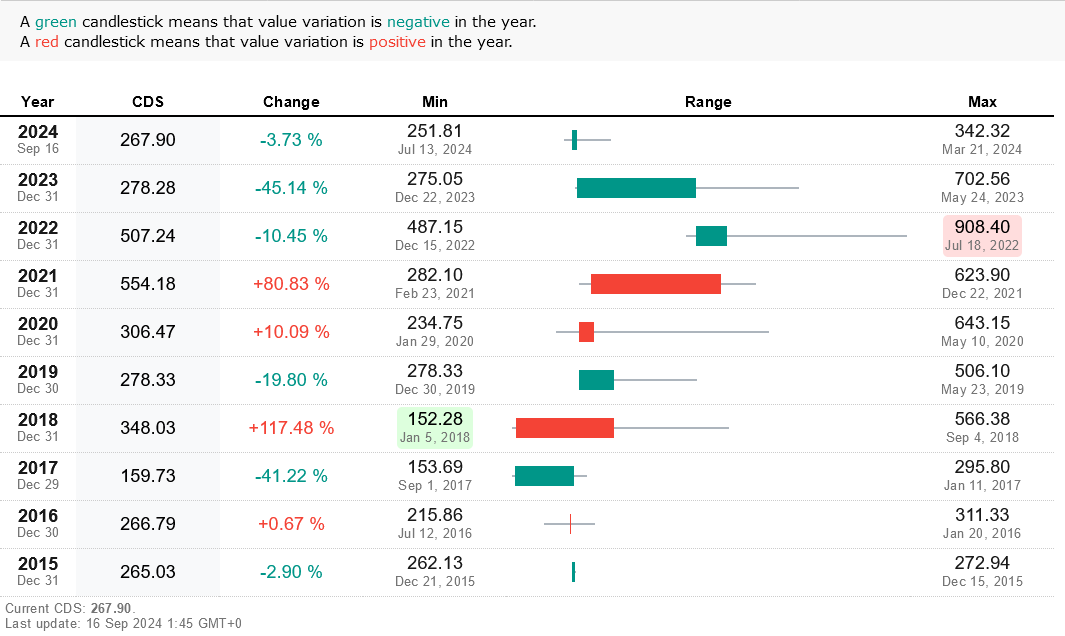
Task: Click the +80.83 % change value
Action: (x=291, y=284)
